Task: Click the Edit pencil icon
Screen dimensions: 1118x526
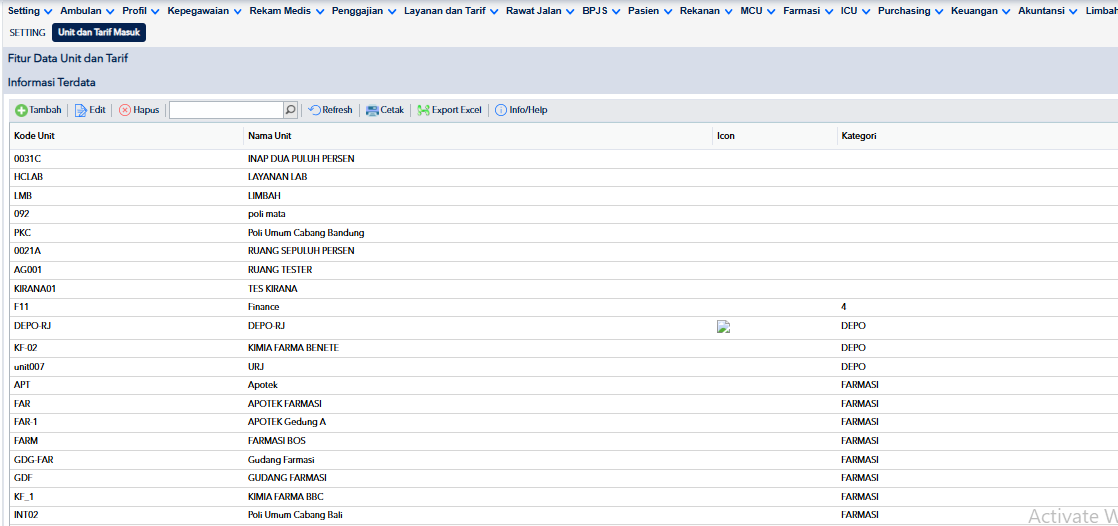Action: [x=81, y=110]
